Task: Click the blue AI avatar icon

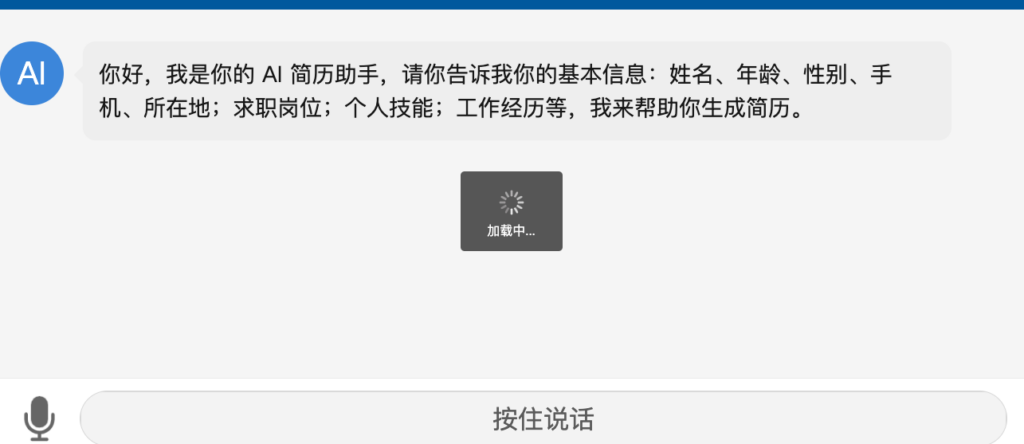Action: pos(31,73)
